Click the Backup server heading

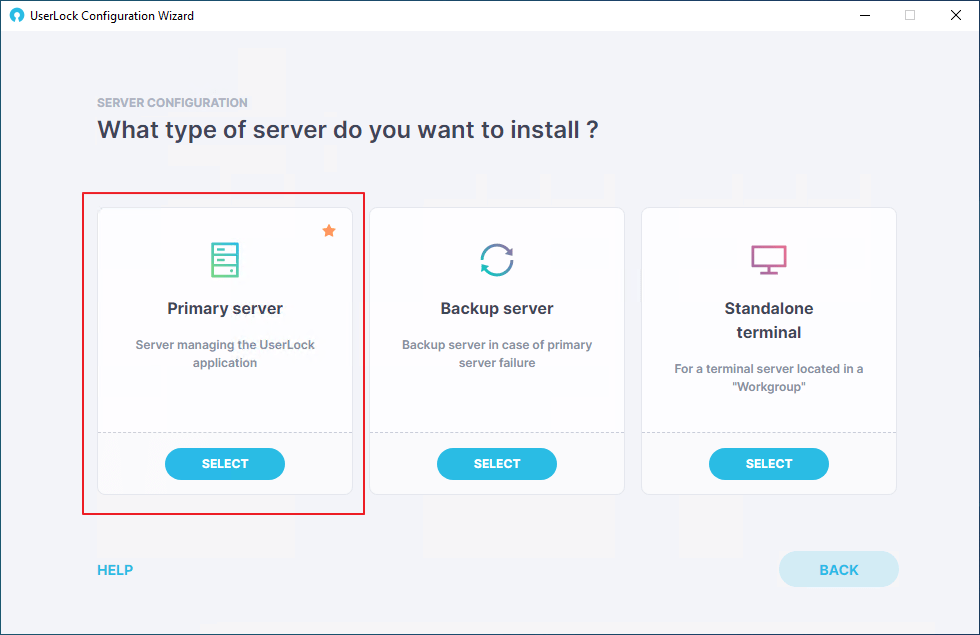497,308
